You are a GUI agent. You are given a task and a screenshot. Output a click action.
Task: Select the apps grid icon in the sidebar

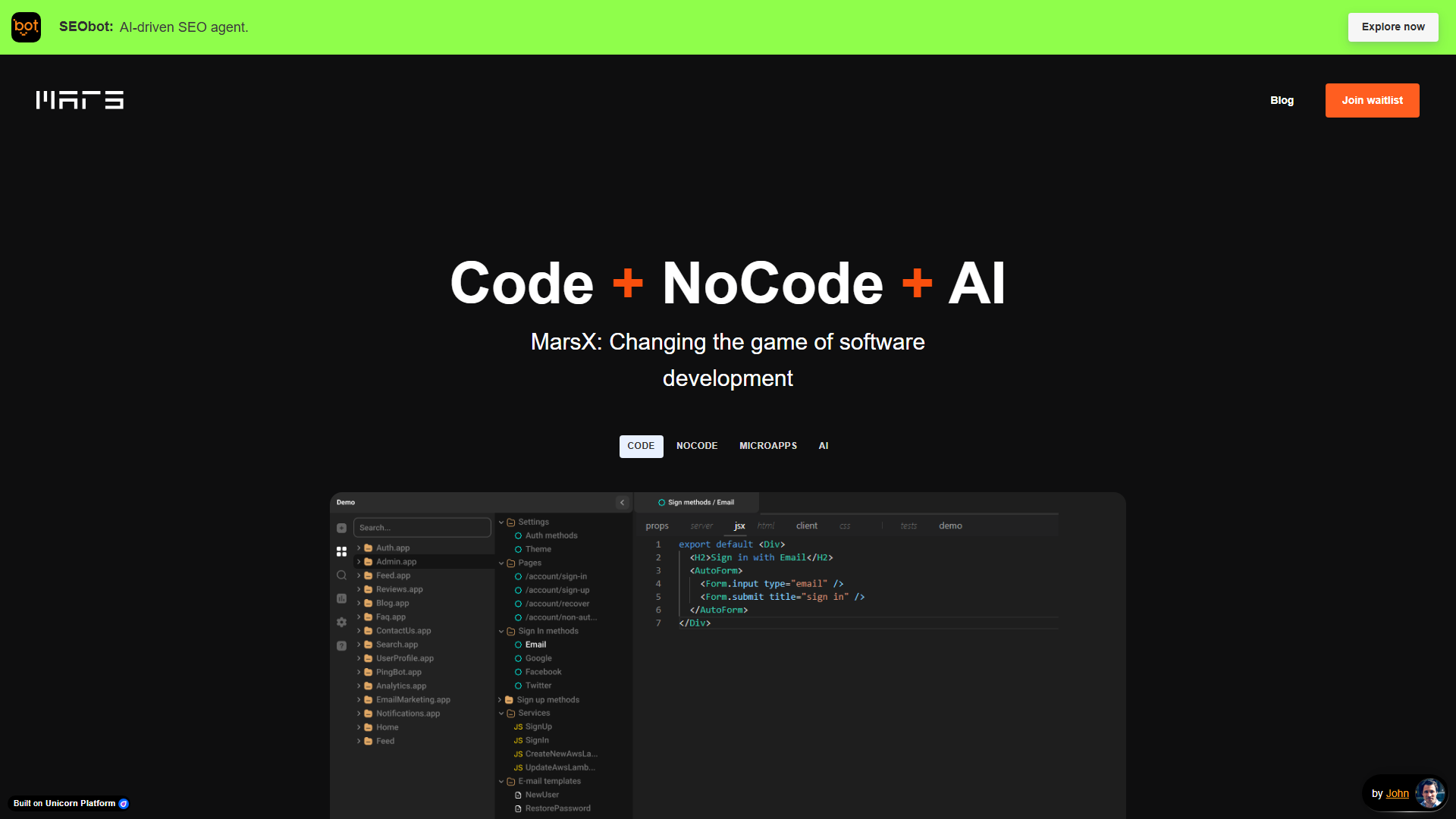[x=342, y=551]
